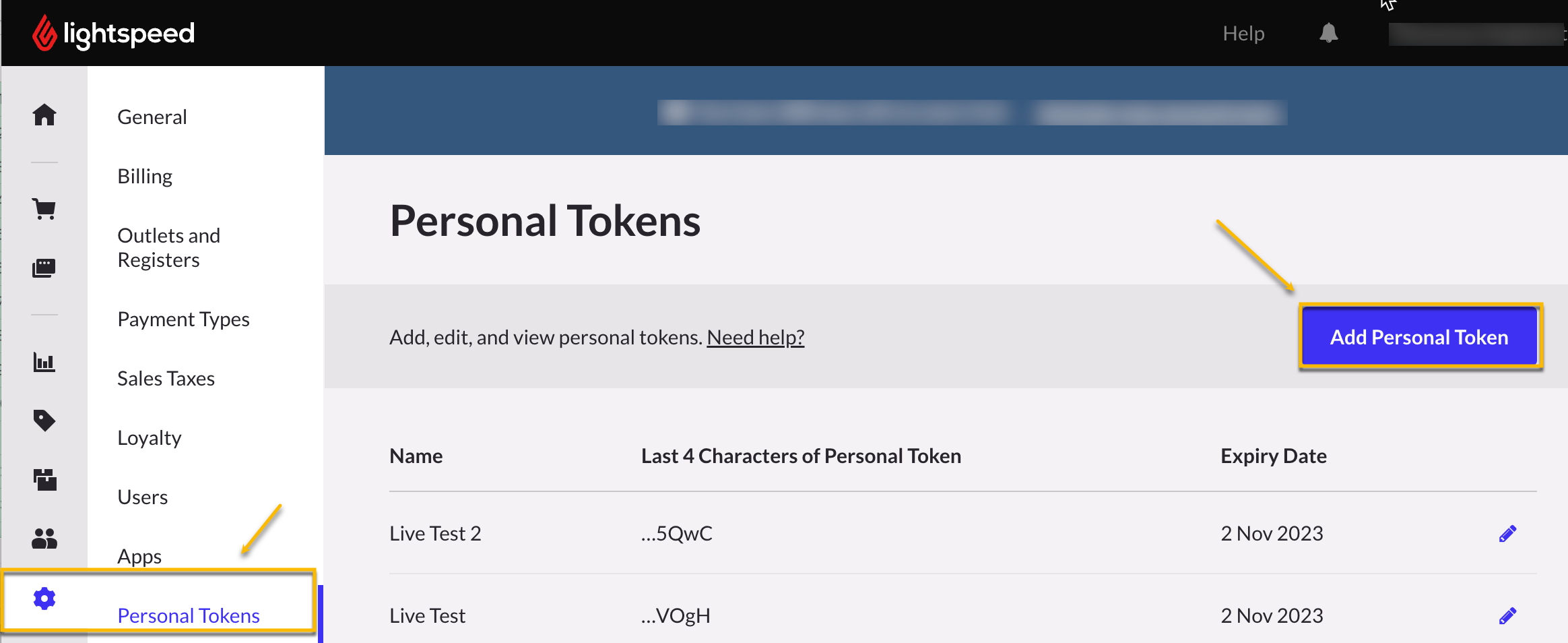Go to Billing settings
1568x643 pixels.
pos(145,176)
